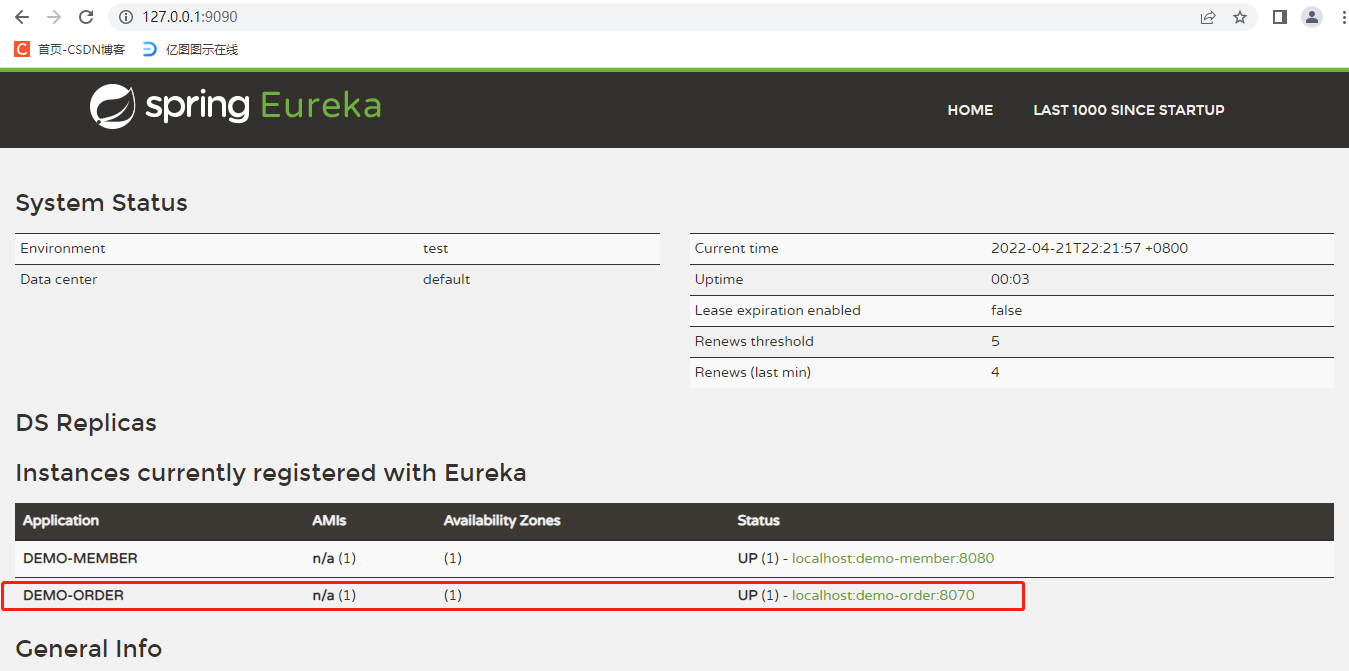The width and height of the screenshot is (1349, 671).
Task: Click the Data center label cell
Action: (x=59, y=279)
